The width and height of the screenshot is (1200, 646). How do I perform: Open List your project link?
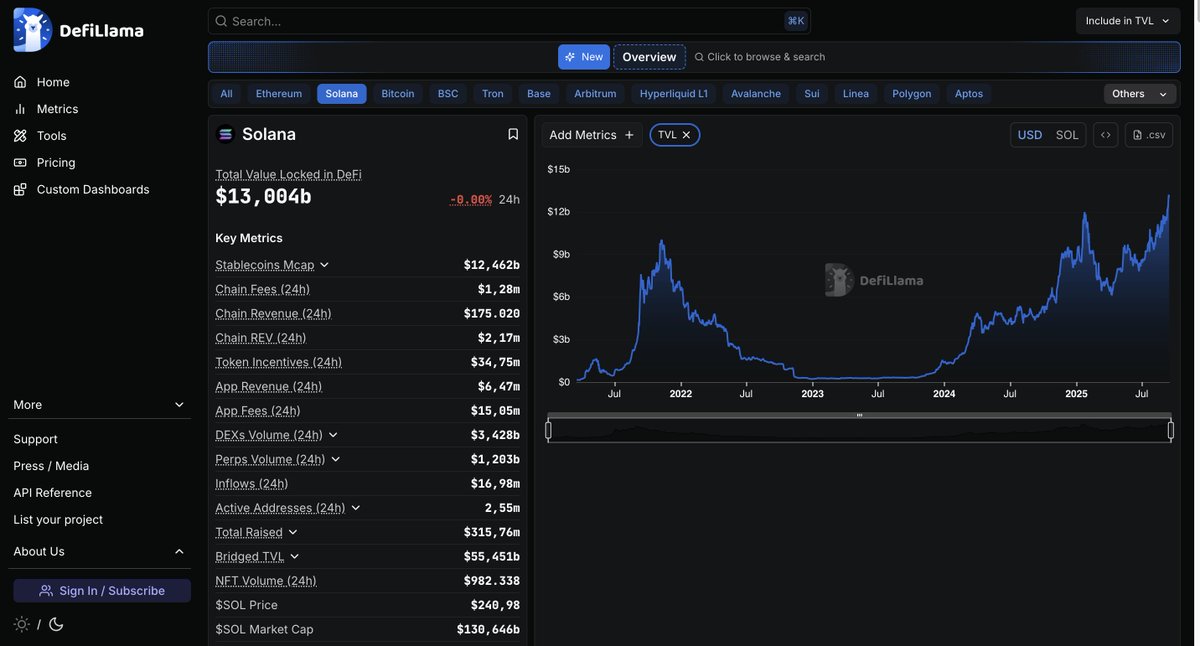(58, 520)
